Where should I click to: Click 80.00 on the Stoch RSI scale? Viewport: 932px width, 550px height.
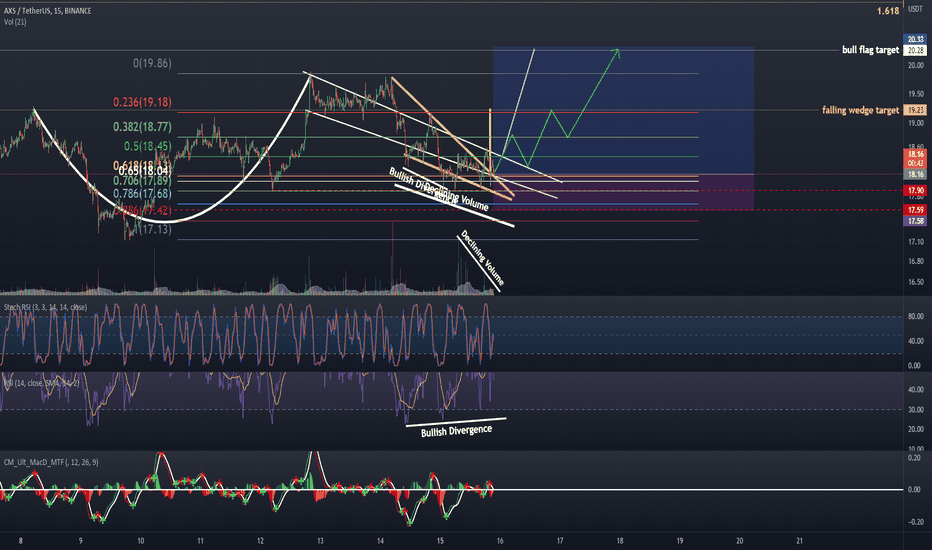tap(915, 317)
